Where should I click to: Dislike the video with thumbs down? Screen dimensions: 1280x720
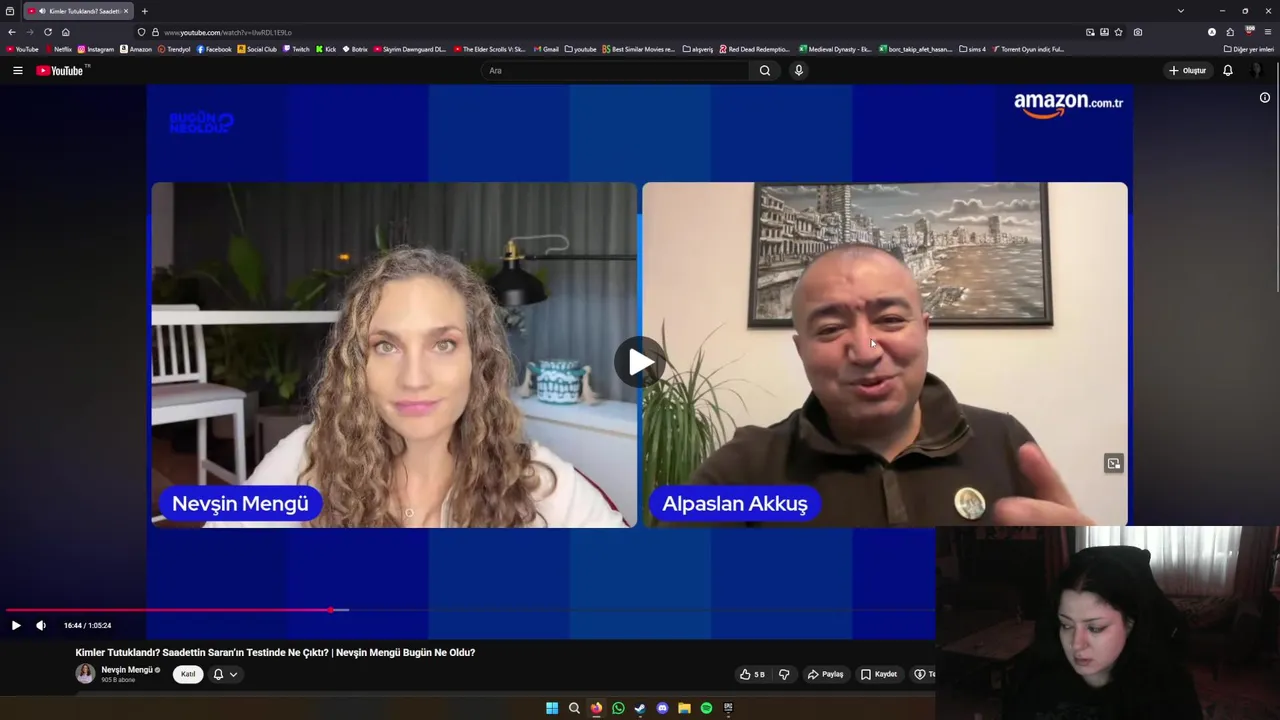click(x=785, y=674)
